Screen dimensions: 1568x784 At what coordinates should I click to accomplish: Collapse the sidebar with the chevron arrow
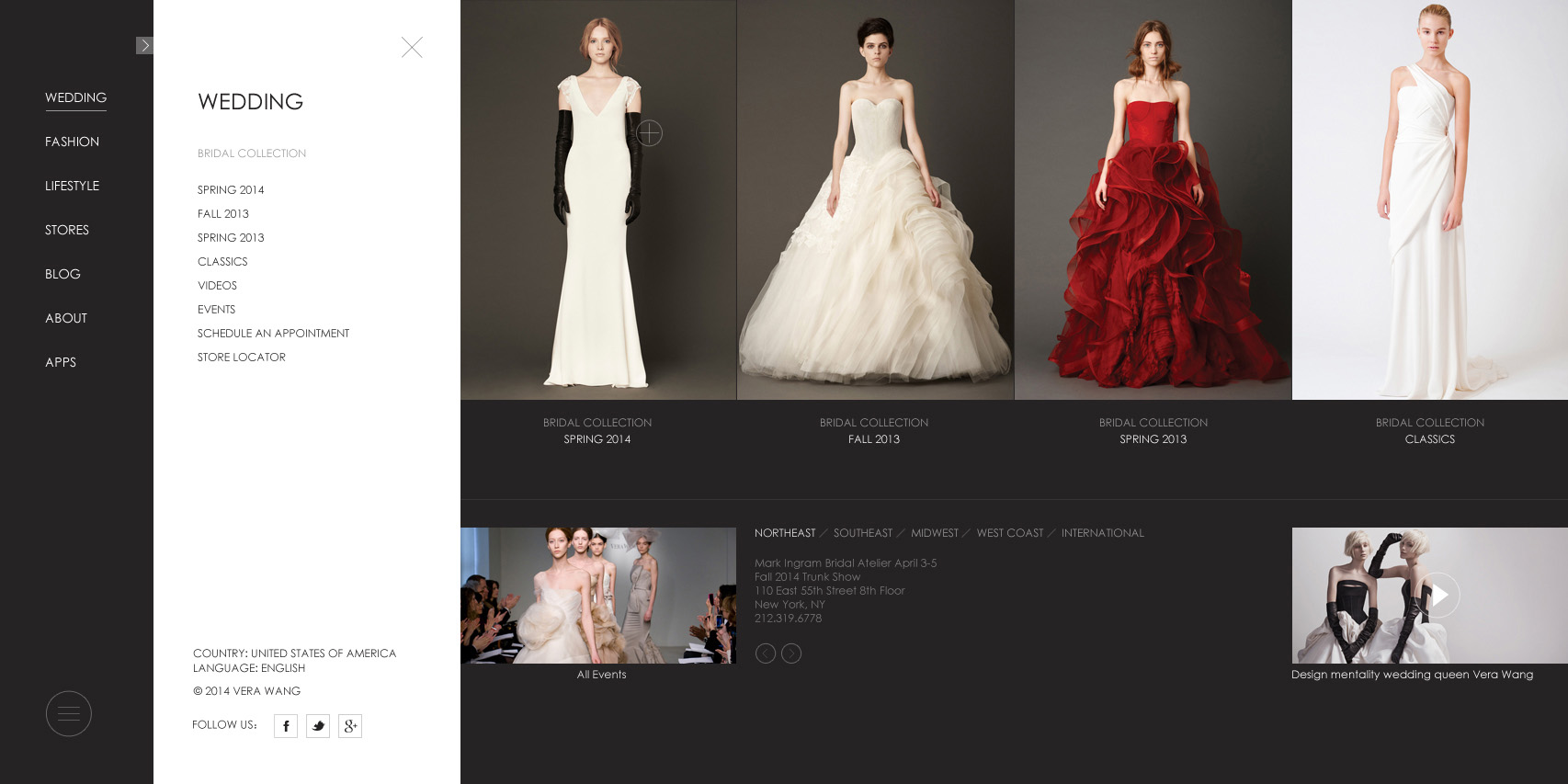[x=144, y=45]
